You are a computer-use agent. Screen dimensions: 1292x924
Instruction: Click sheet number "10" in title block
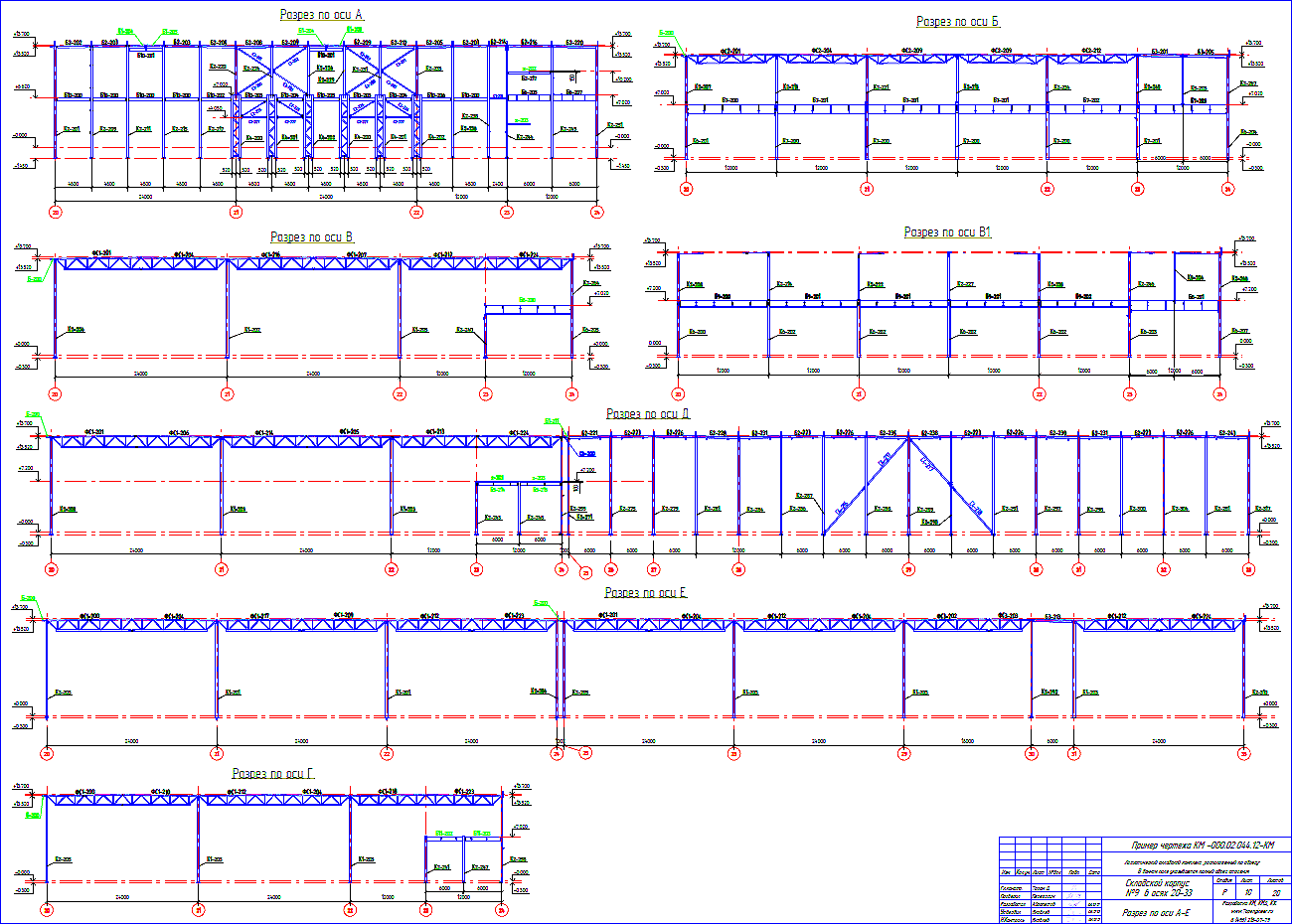click(1247, 893)
